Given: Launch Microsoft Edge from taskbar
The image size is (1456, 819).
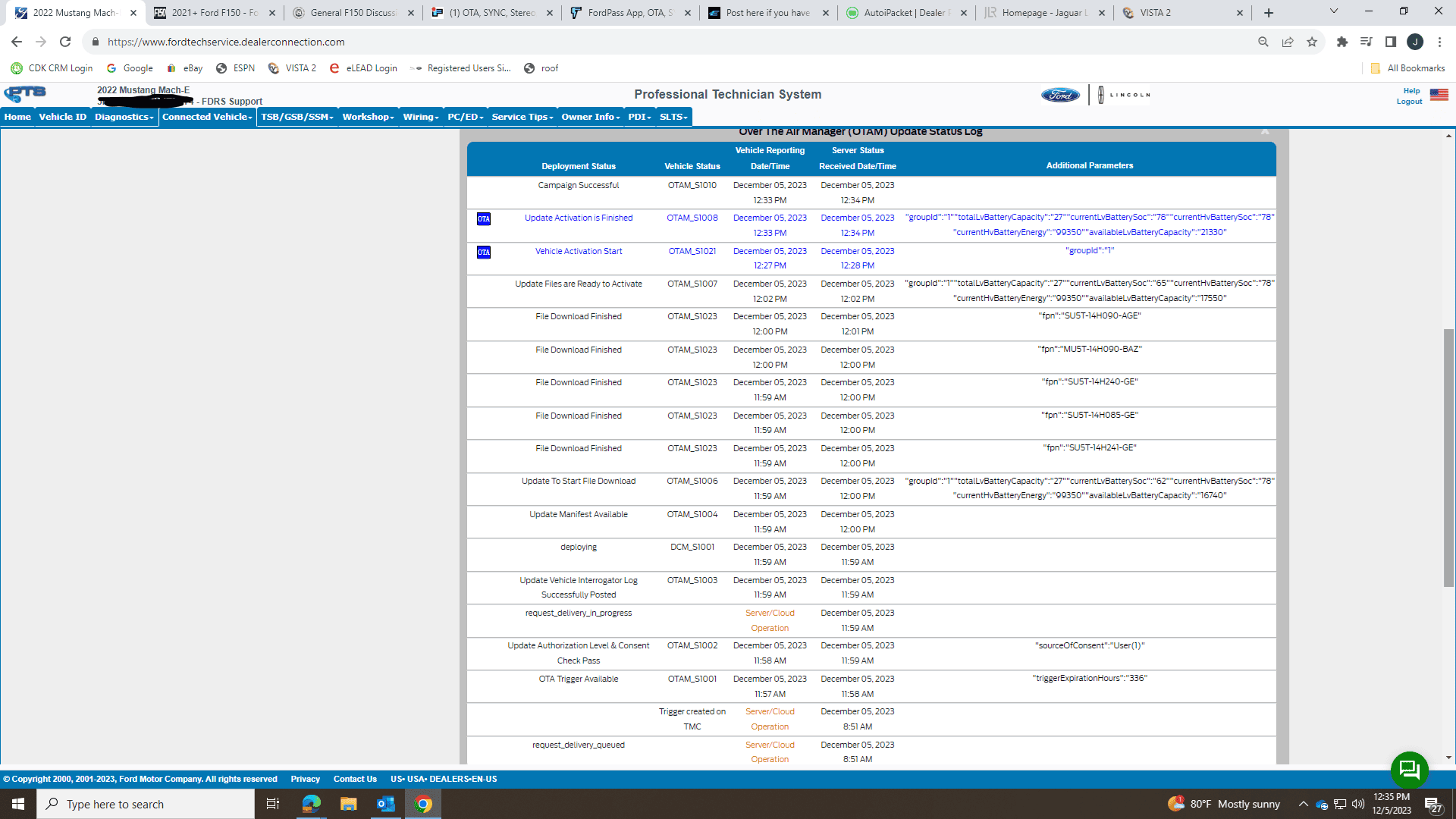Looking at the screenshot, I should coord(311,804).
